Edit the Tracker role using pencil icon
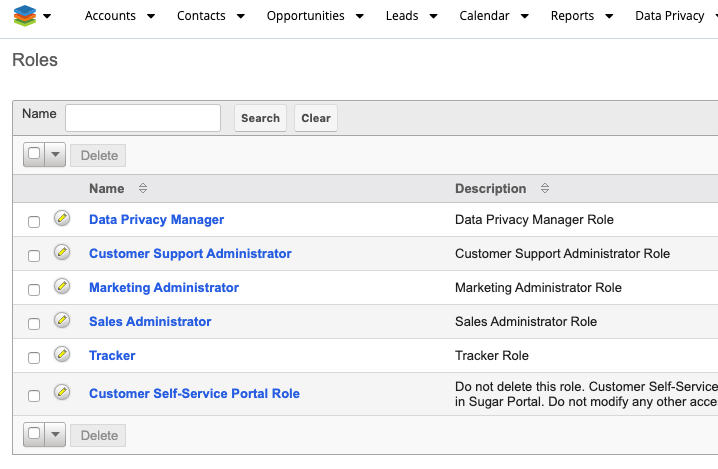This screenshot has width=718, height=469. (x=62, y=354)
